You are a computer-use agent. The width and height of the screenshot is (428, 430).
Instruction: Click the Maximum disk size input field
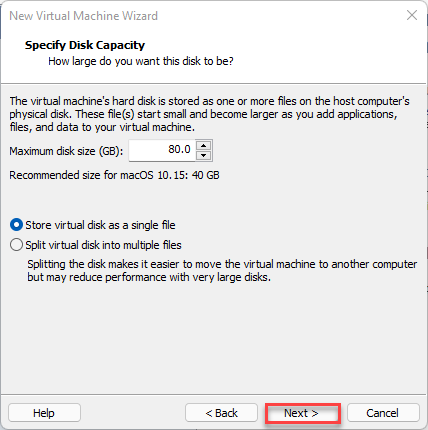(x=162, y=150)
